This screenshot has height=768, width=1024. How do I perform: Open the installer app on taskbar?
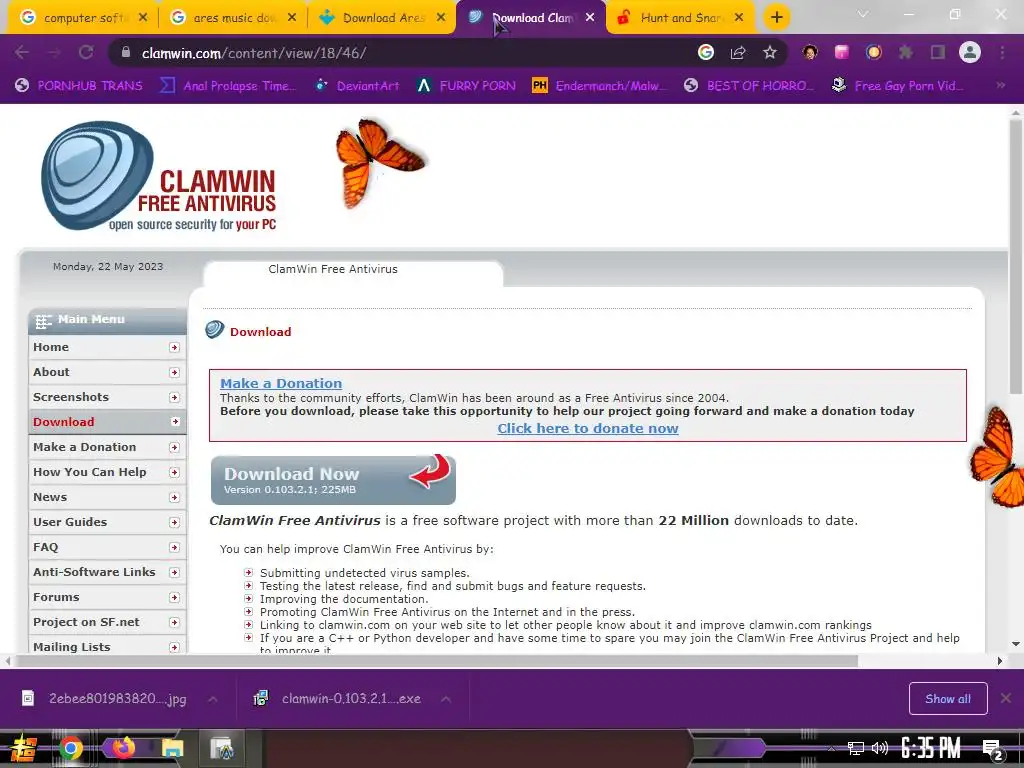(x=222, y=748)
